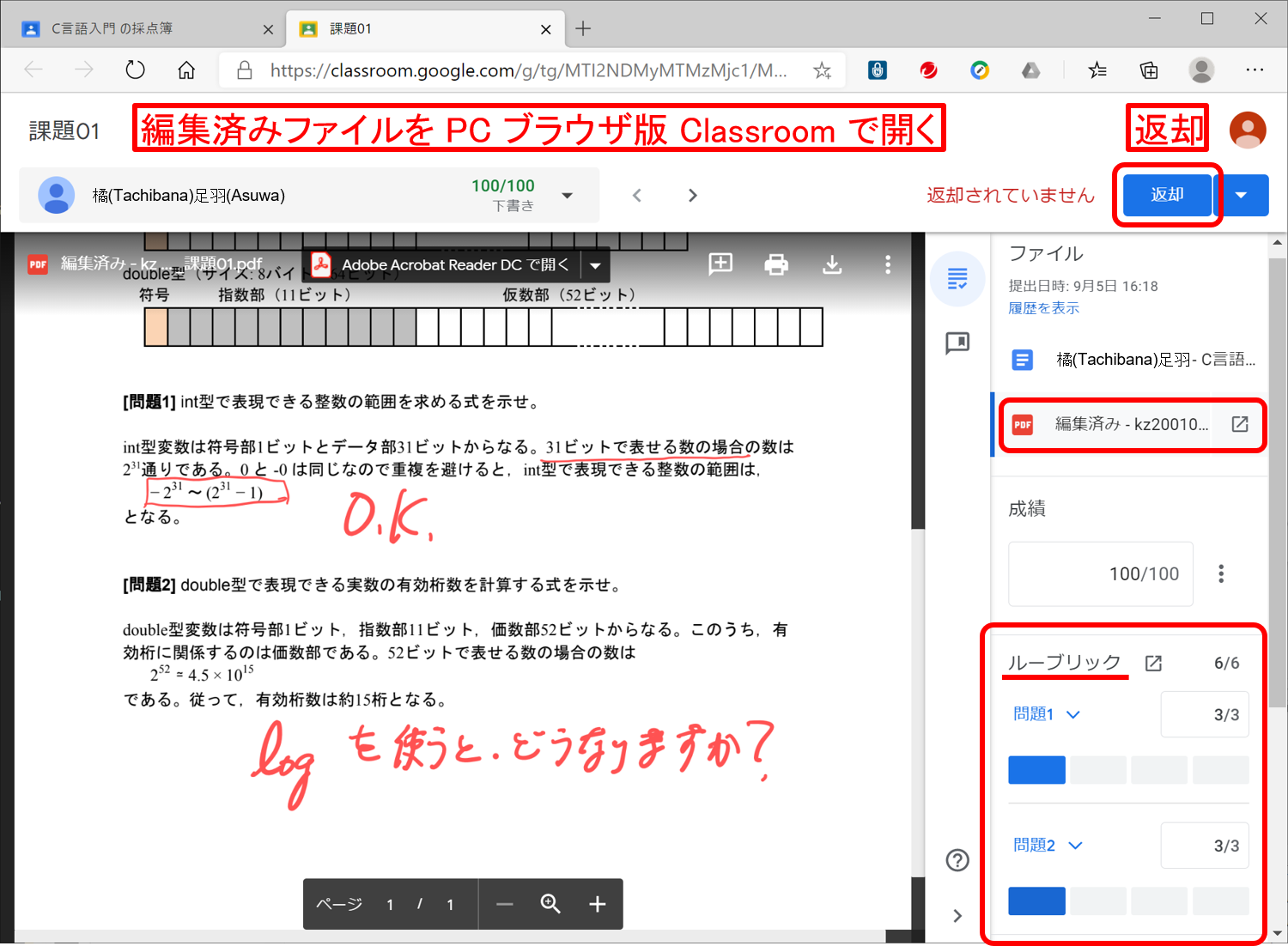Select lowest rating level for 問題2
Image resolution: width=1288 pixels, height=946 pixels.
coord(1221,901)
